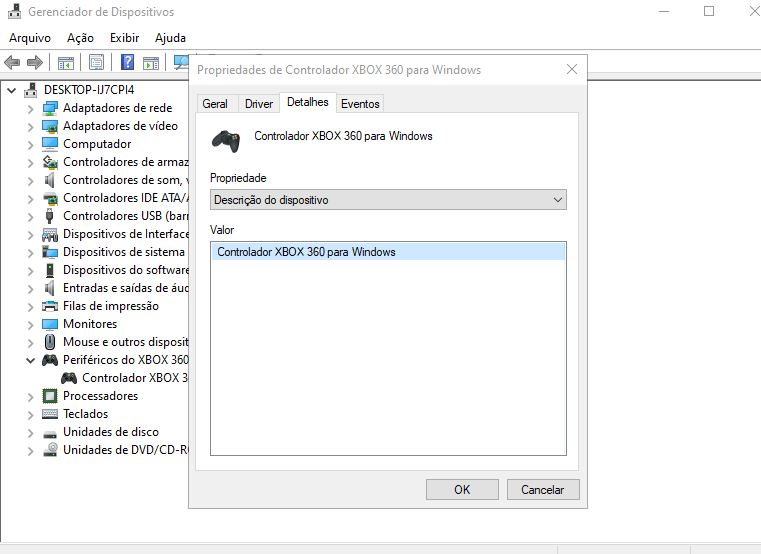Close the Propriedades dialog
This screenshot has height=554, width=761.
572,69
